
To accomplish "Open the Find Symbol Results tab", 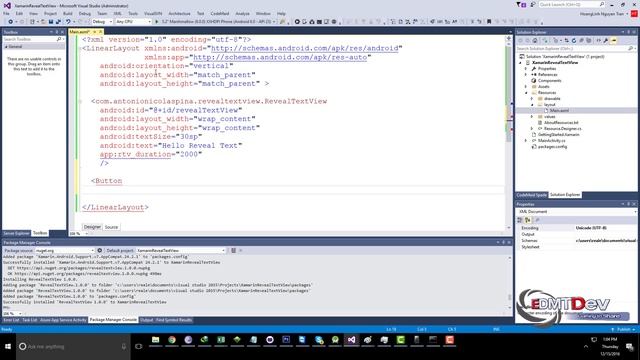I will coord(174,320).
